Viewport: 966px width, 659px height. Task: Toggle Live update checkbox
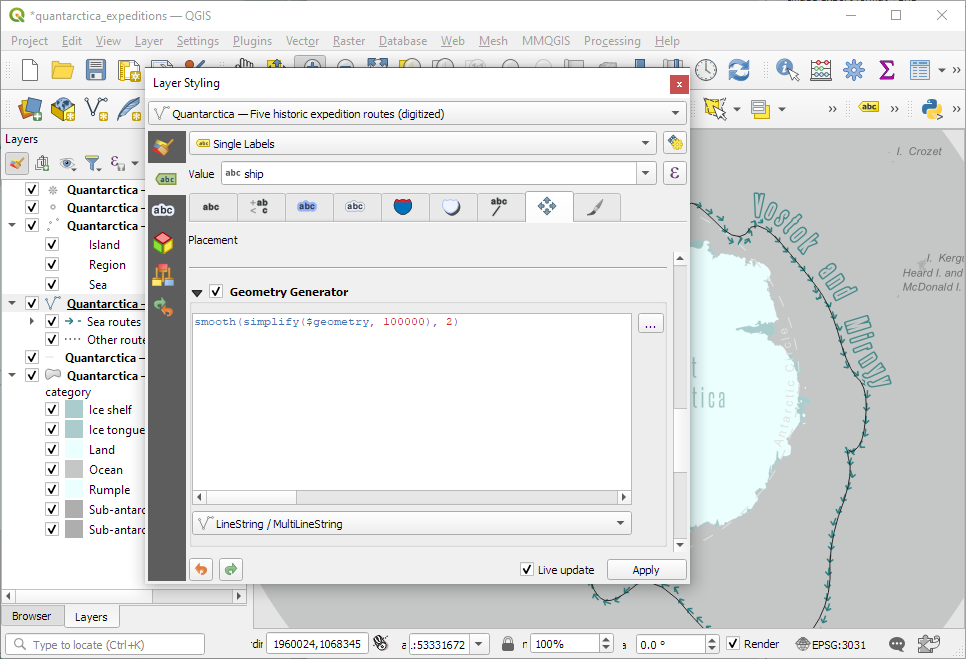[527, 570]
